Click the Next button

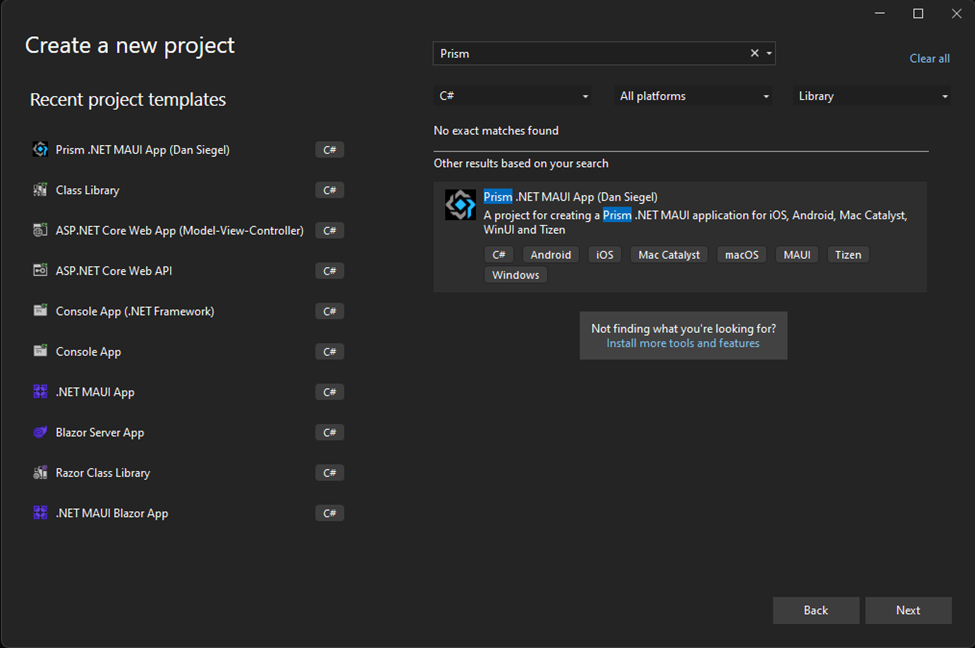(x=908, y=610)
